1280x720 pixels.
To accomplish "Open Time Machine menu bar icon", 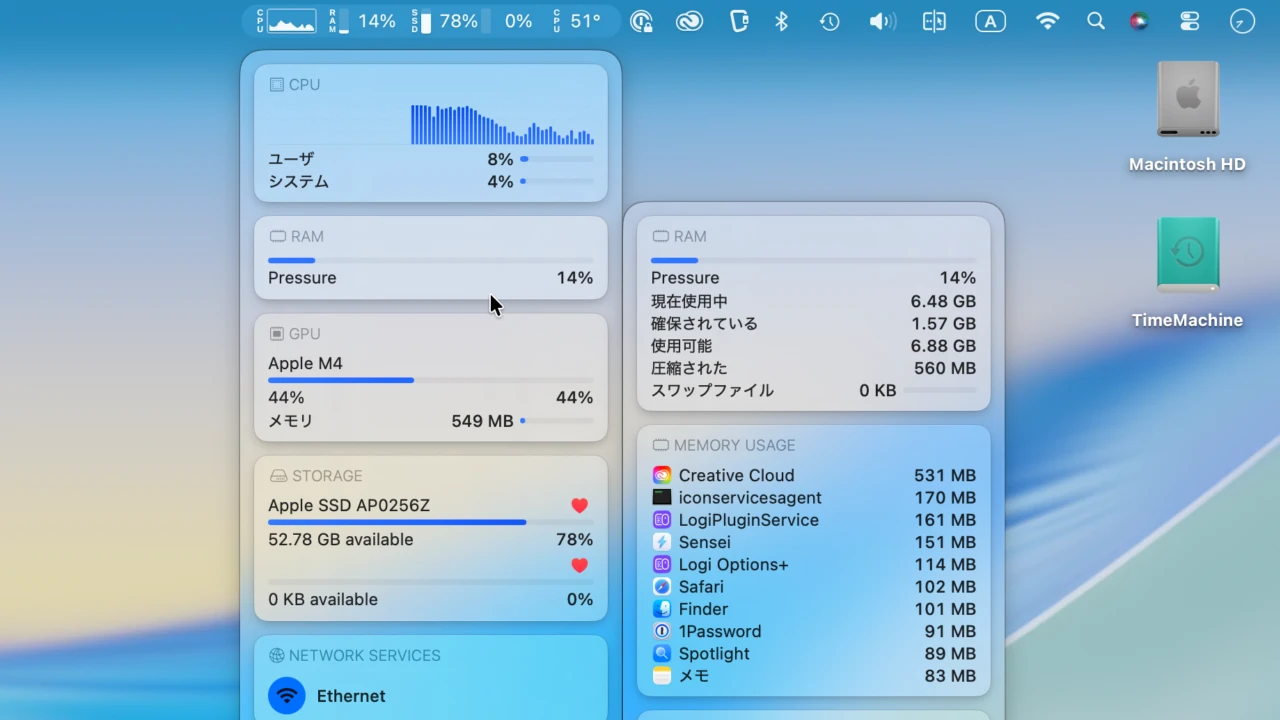I will coord(829,21).
